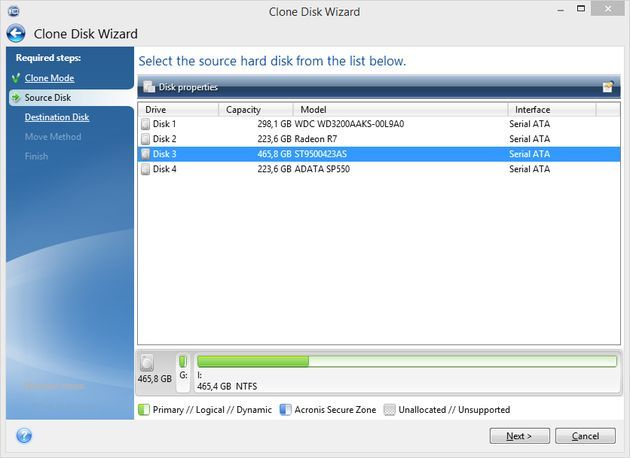This screenshot has height=458, width=630.
Task: Click the application icon in title bar
Action: [13, 11]
